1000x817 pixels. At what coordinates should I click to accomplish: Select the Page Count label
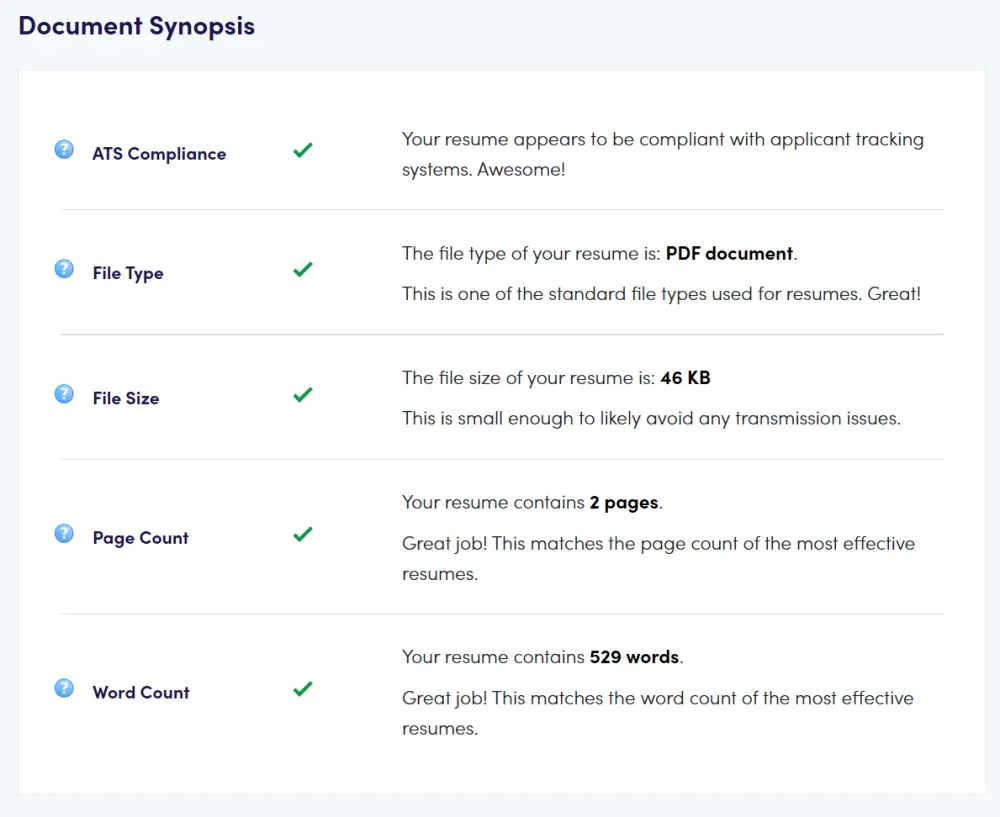point(140,538)
